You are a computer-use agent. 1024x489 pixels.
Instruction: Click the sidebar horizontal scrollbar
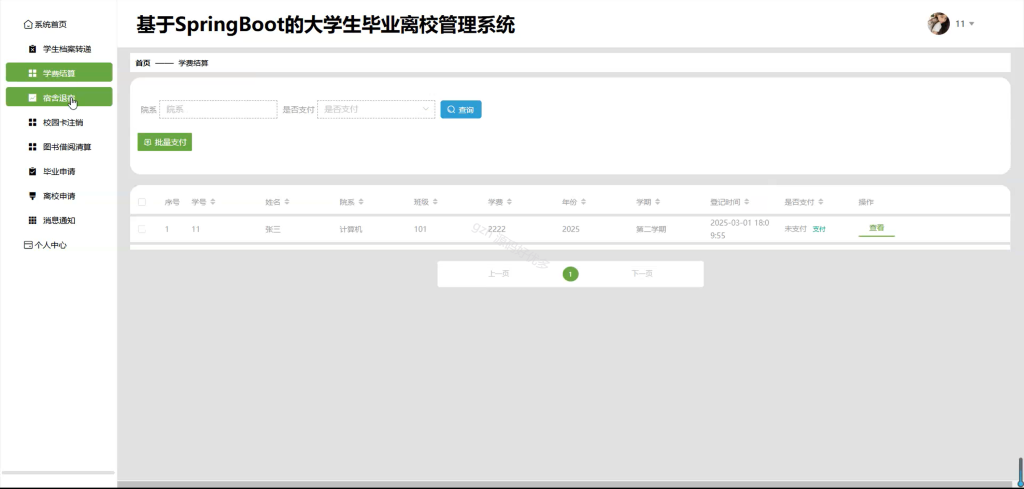click(58, 472)
